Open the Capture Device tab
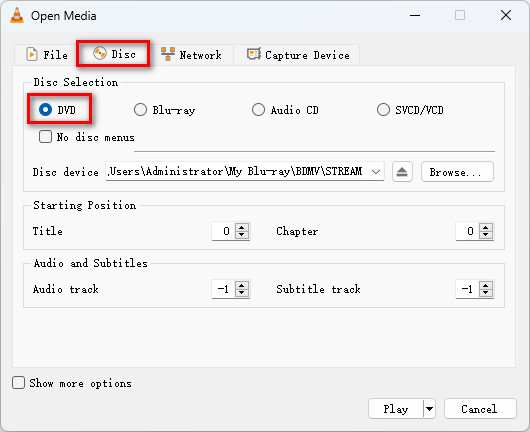Viewport: 530px width, 432px height. [297, 54]
